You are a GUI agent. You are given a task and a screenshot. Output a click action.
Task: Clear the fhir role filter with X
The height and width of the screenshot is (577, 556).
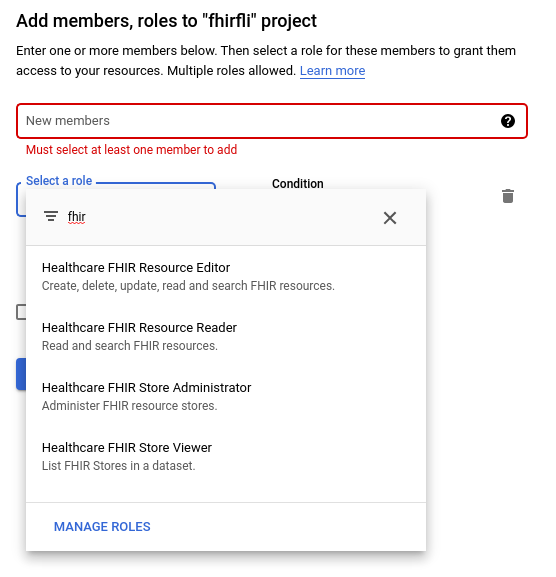coord(390,218)
